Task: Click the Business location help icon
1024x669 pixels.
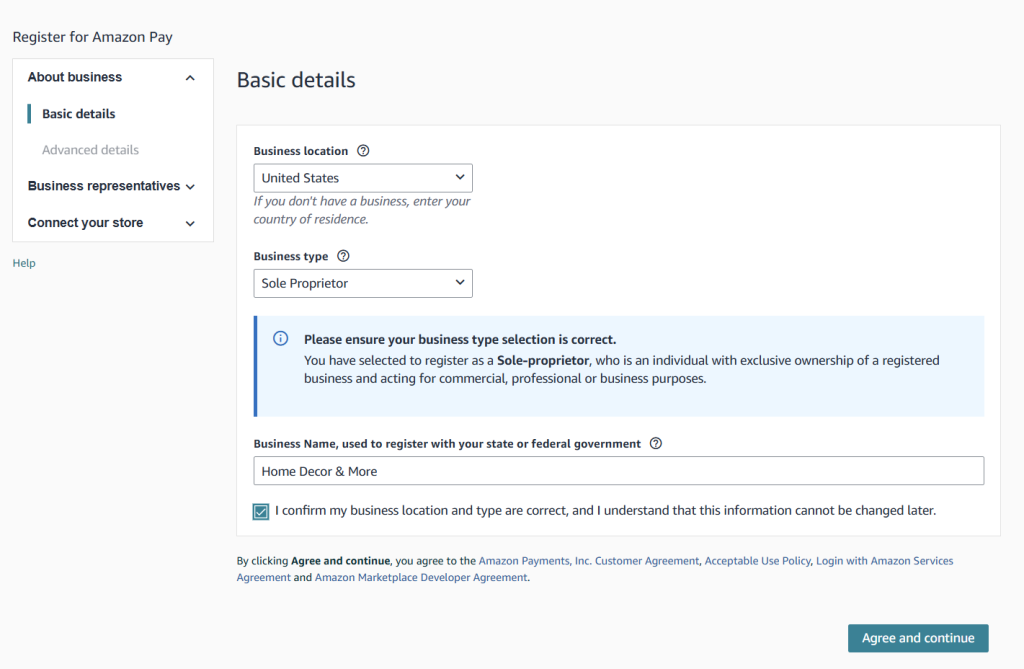Action: coord(363,151)
